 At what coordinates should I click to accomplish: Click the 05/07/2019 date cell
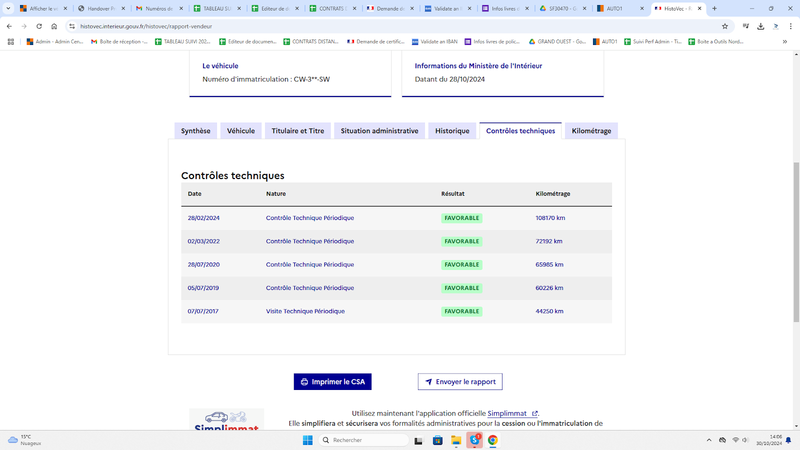click(203, 288)
